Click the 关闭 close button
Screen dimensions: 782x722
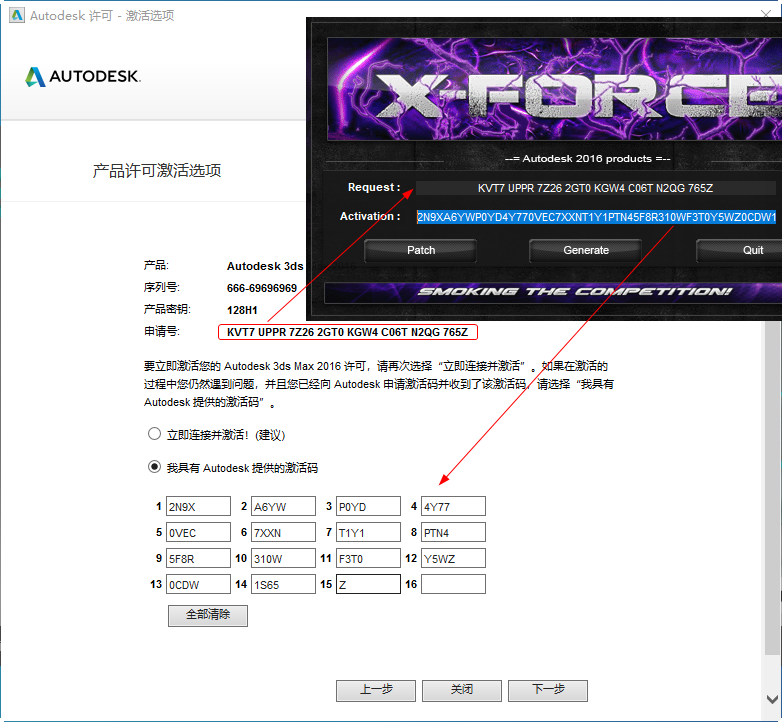pyautogui.click(x=461, y=690)
